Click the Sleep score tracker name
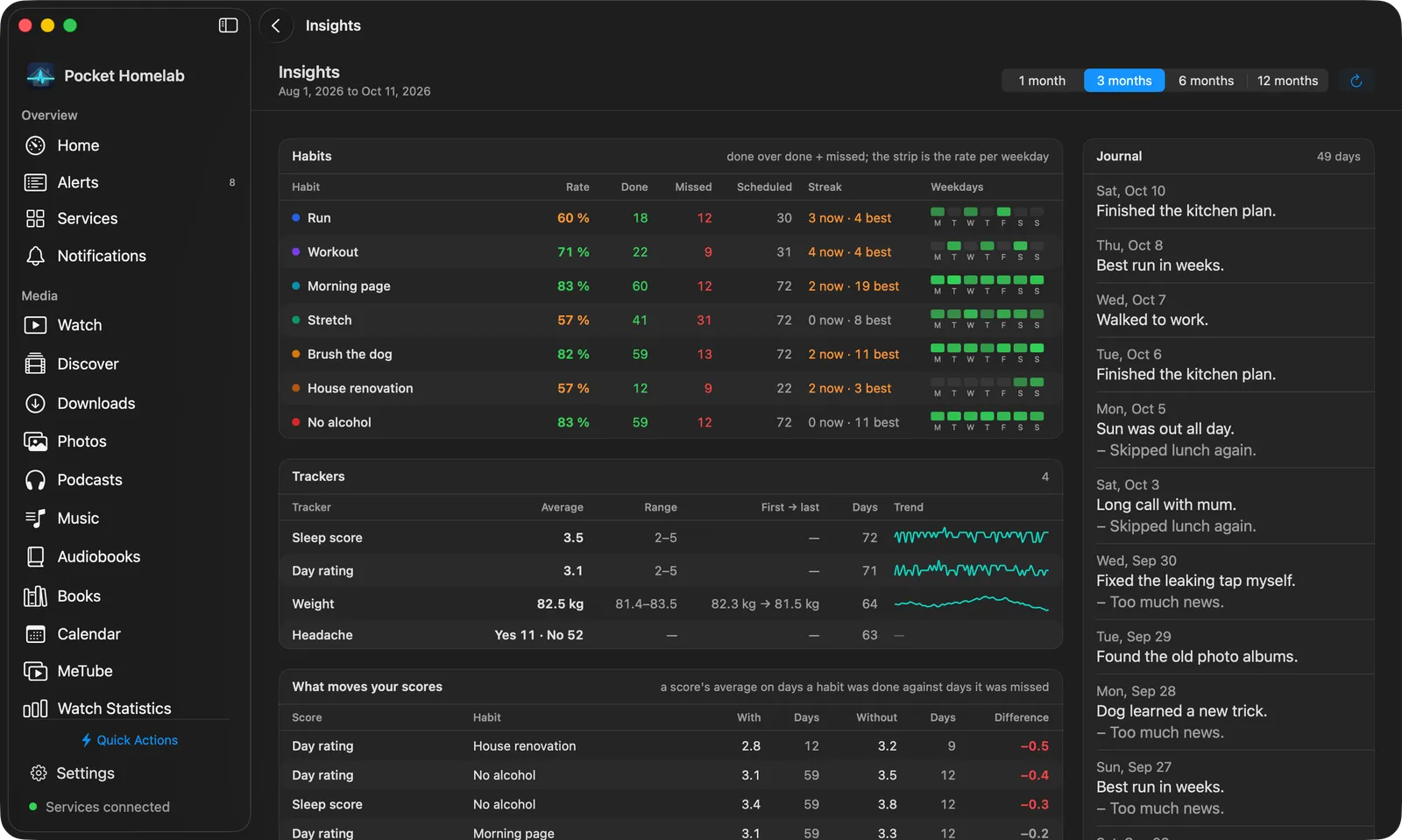1402x840 pixels. (327, 538)
